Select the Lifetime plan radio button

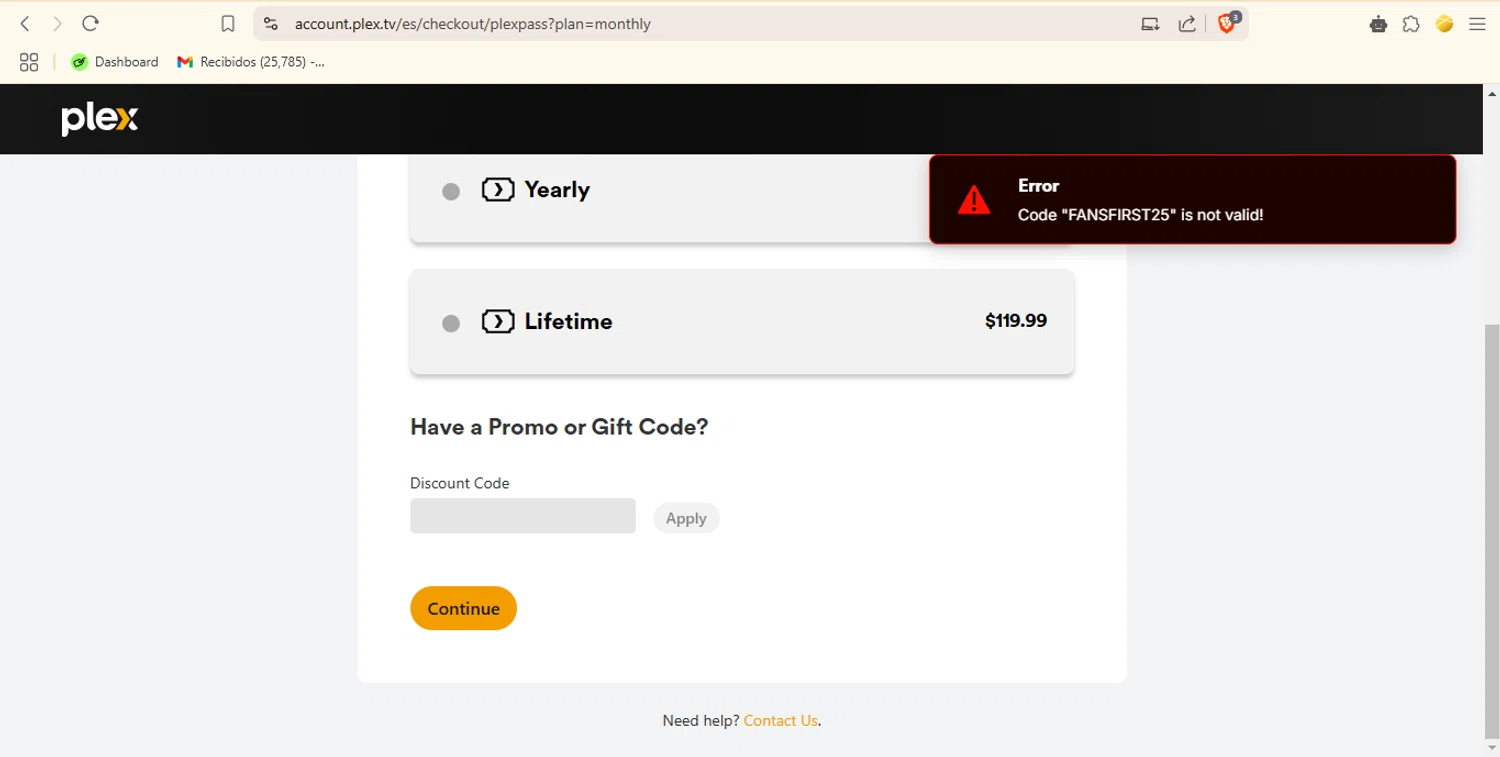451,323
